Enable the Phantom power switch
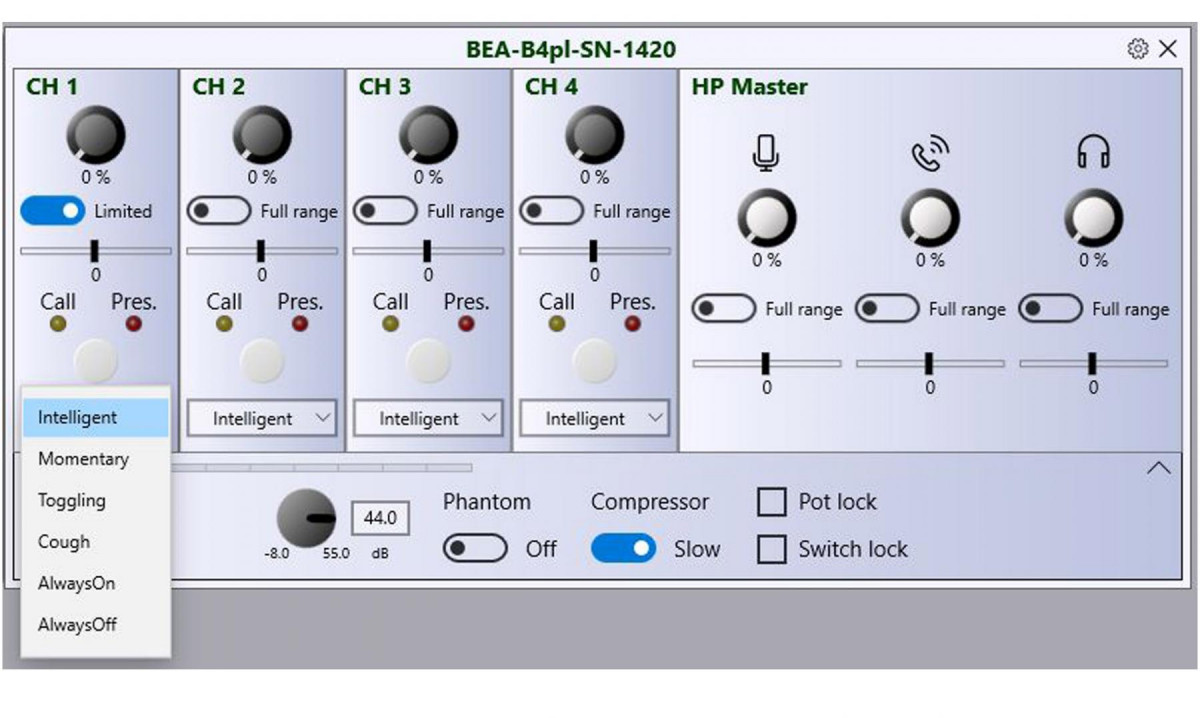The image size is (1200, 718). (x=475, y=549)
